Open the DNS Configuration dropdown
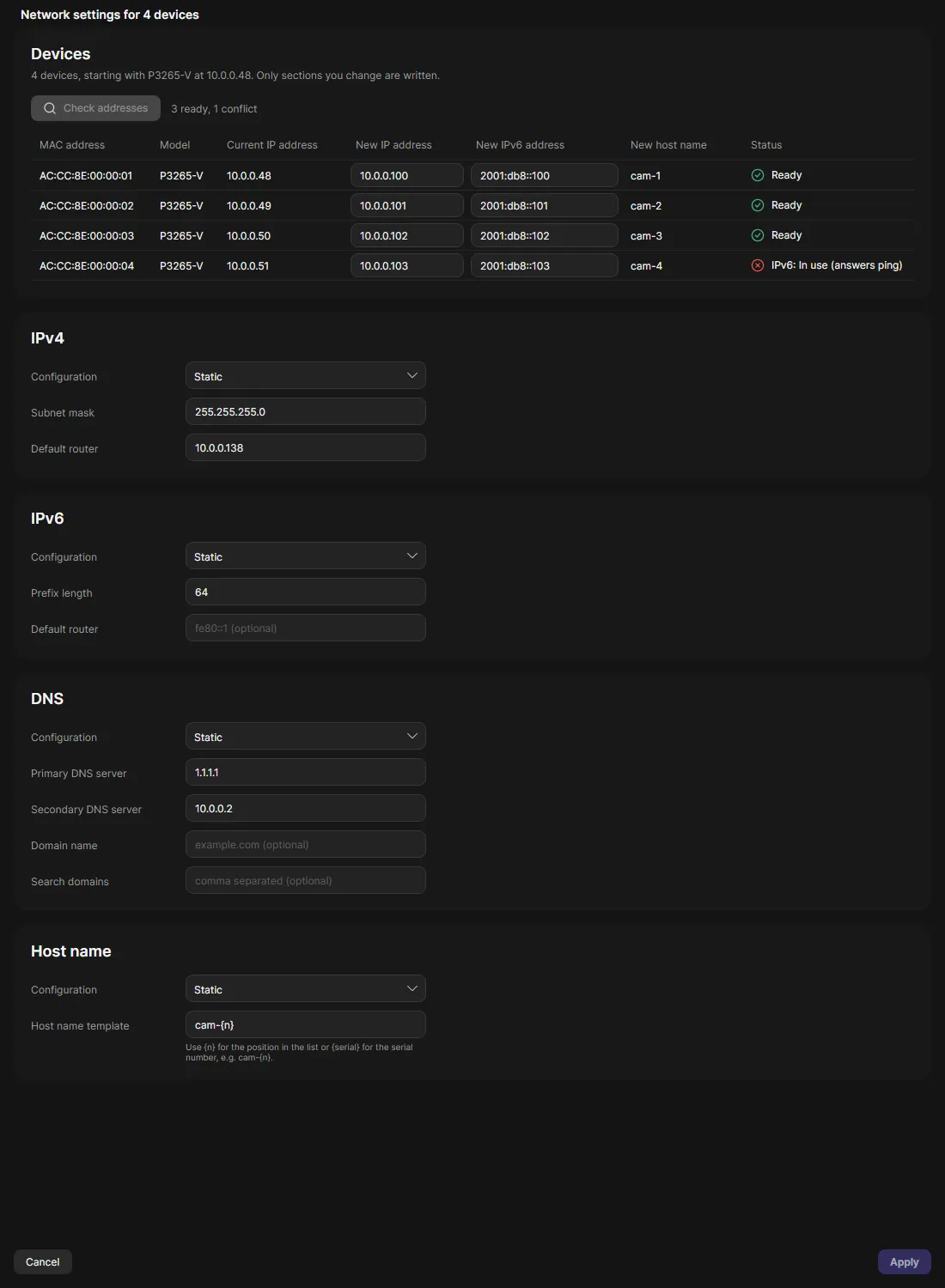The image size is (945, 1288). point(306,736)
